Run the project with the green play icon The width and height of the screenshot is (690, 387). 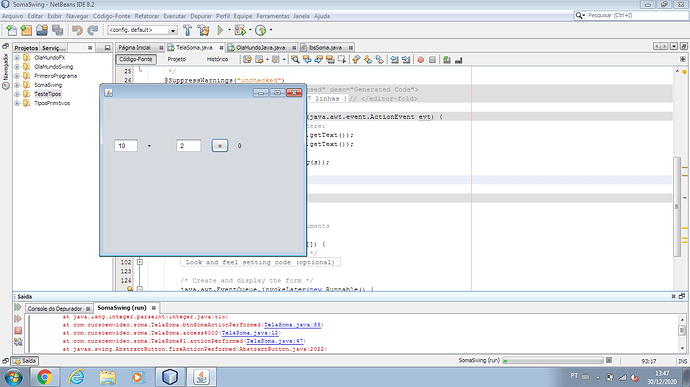[x=220, y=30]
